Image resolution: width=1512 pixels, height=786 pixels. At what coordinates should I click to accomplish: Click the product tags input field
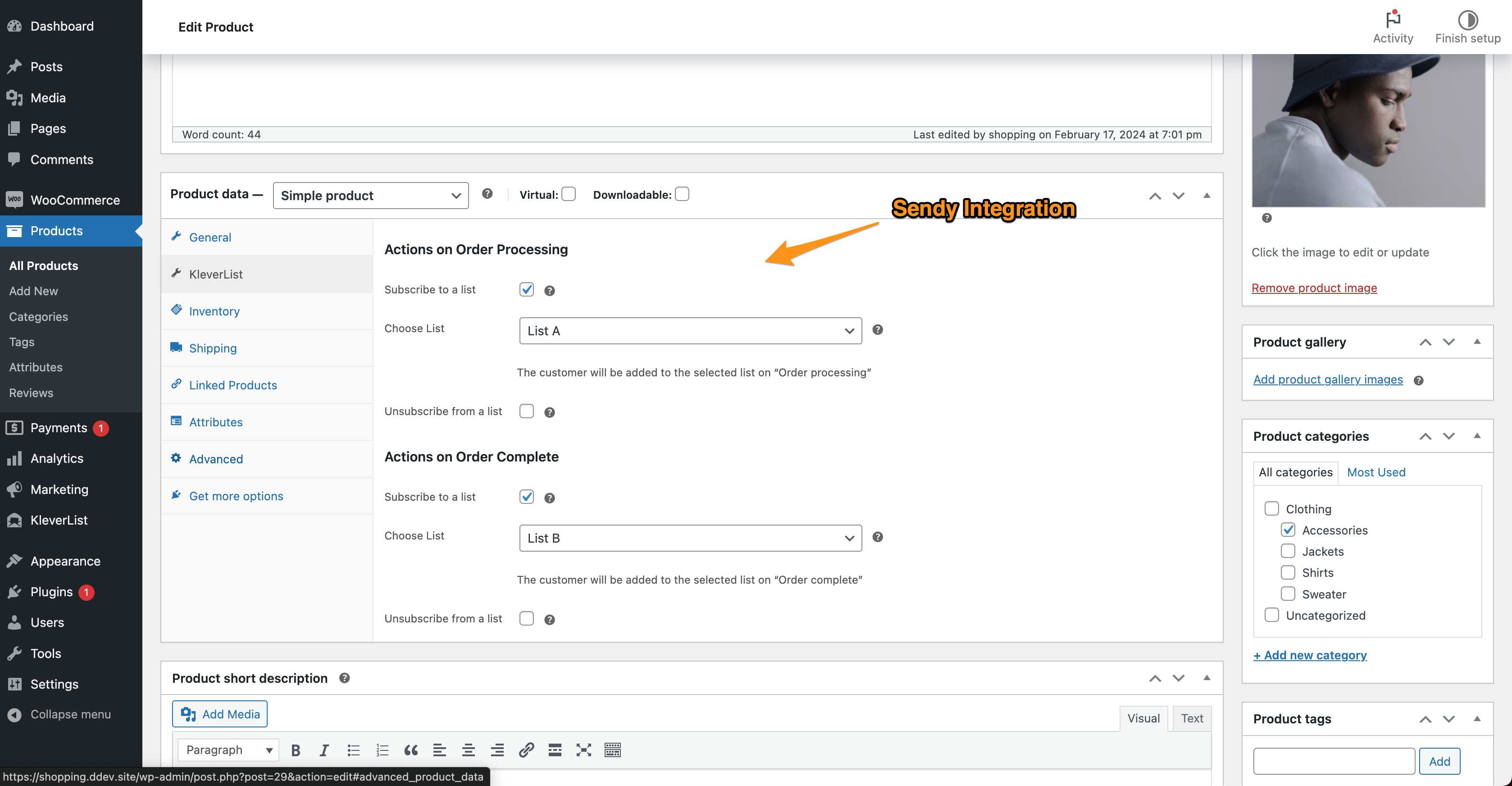pyautogui.click(x=1334, y=761)
